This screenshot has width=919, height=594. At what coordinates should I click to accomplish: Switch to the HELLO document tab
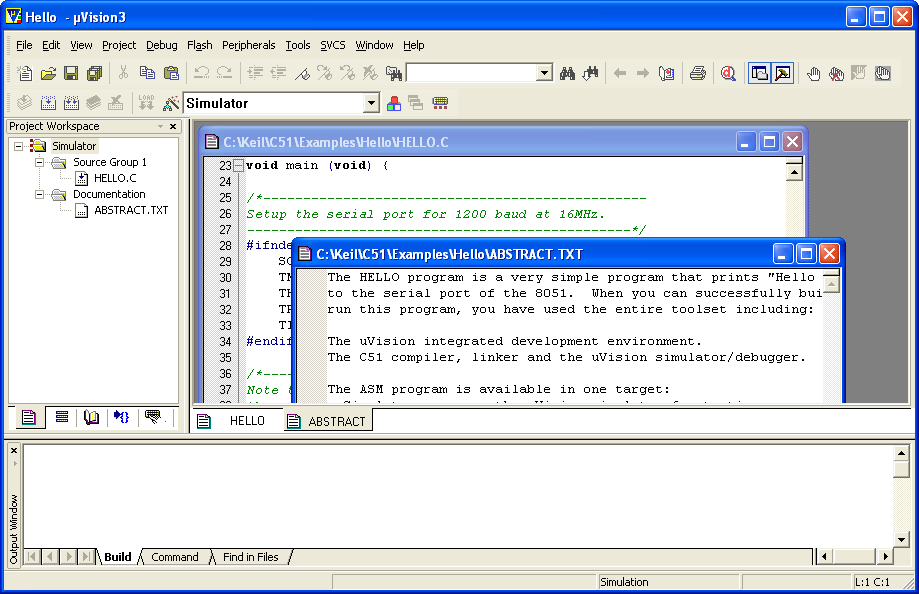pos(238,421)
